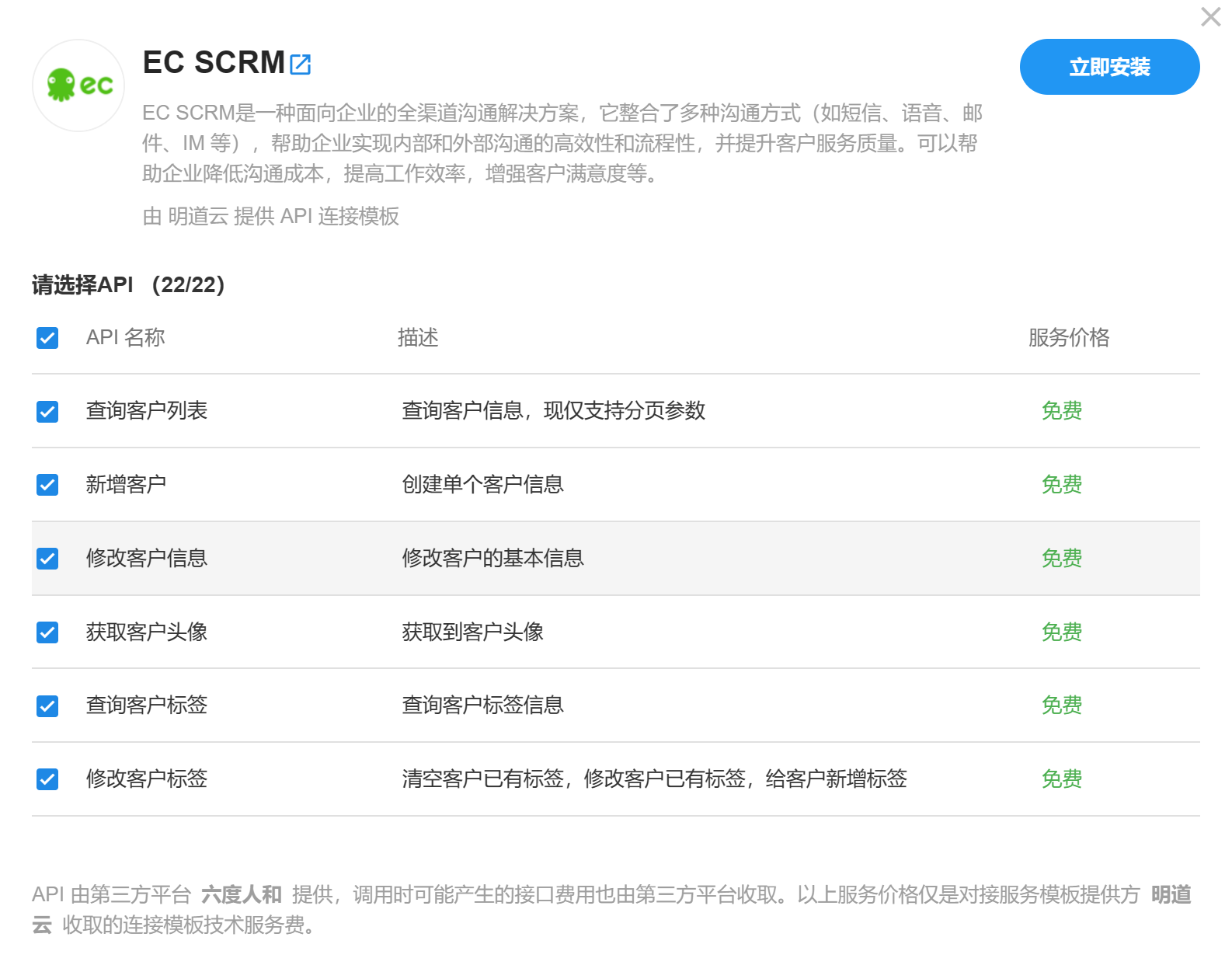Image resolution: width=1232 pixels, height=972 pixels.
Task: Click description starting with 清空客户已有标签
Action: point(655,779)
